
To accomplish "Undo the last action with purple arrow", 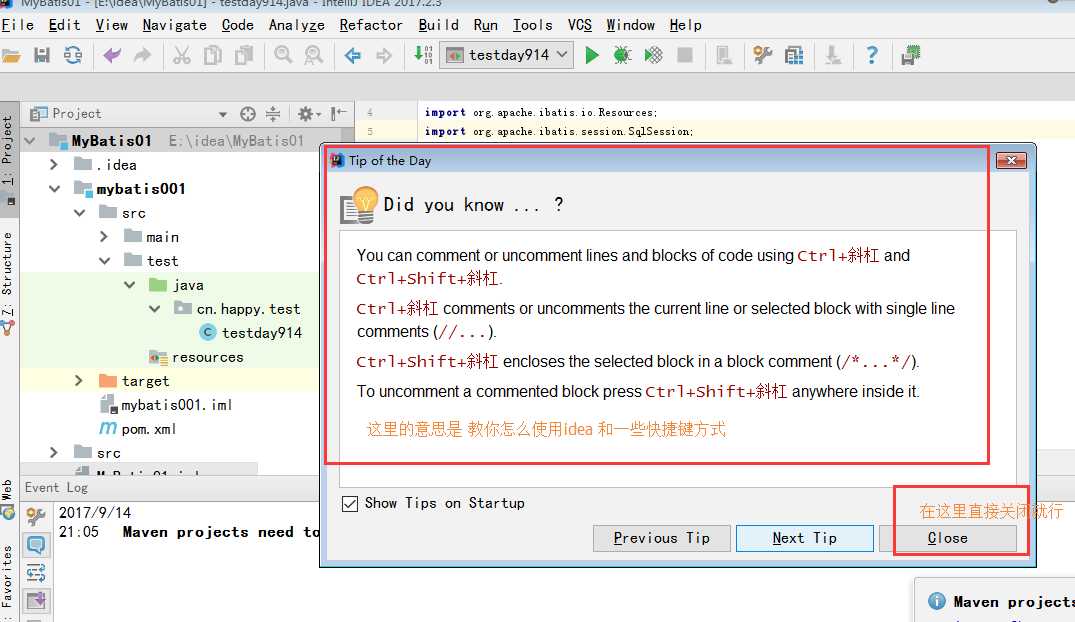I will tap(112, 56).
